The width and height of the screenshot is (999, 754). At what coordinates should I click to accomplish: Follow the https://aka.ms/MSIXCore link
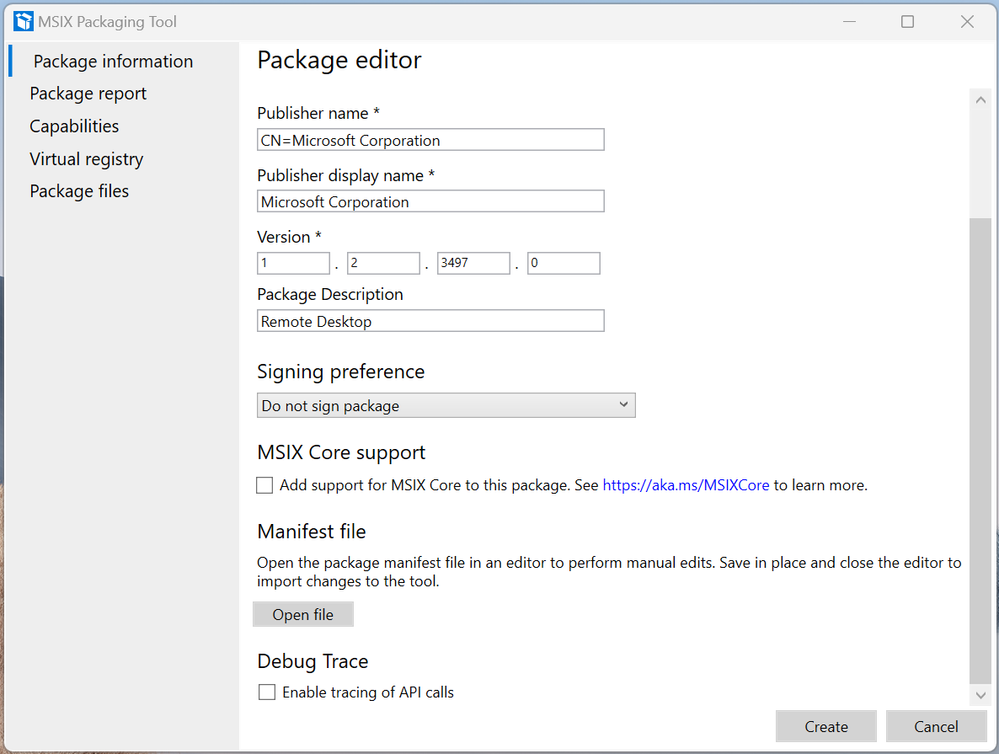pyautogui.click(x=686, y=485)
